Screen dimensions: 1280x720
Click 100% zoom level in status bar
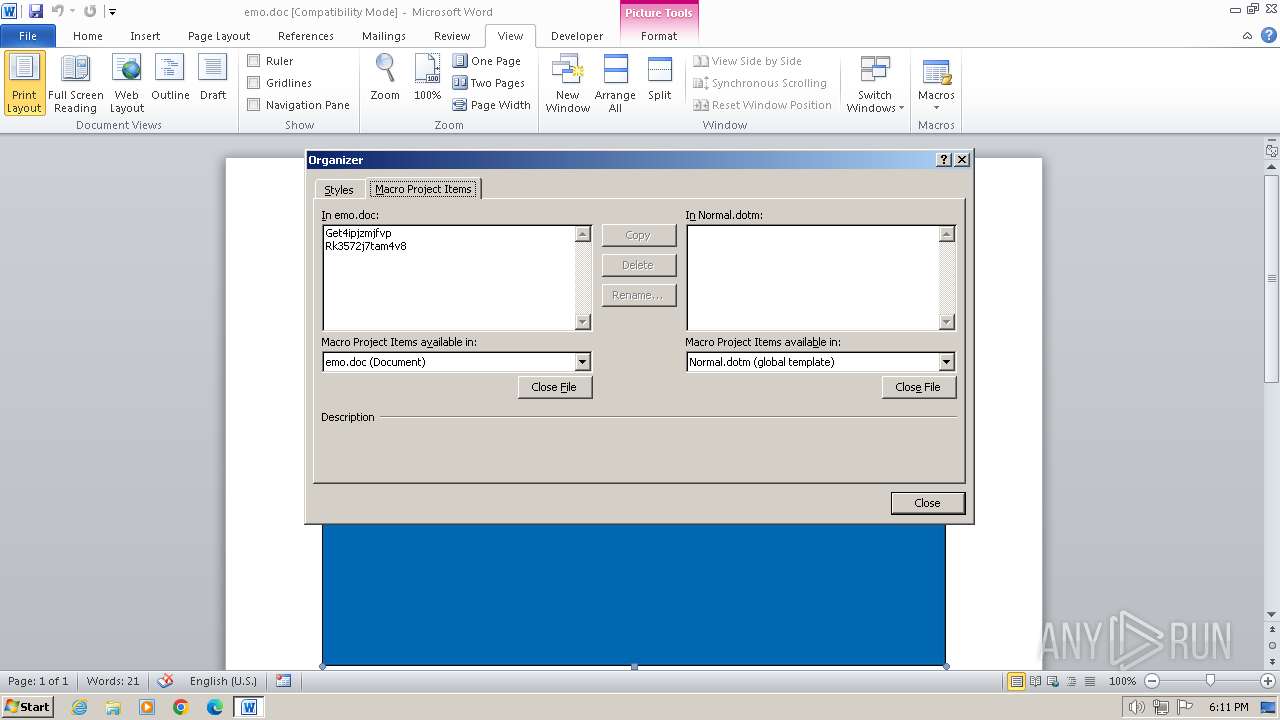pyautogui.click(x=1122, y=681)
